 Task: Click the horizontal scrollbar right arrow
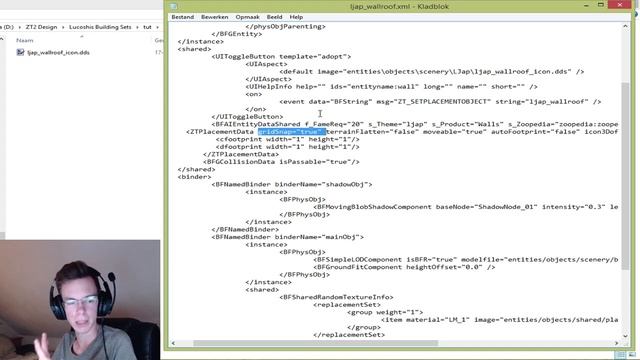(x=616, y=343)
